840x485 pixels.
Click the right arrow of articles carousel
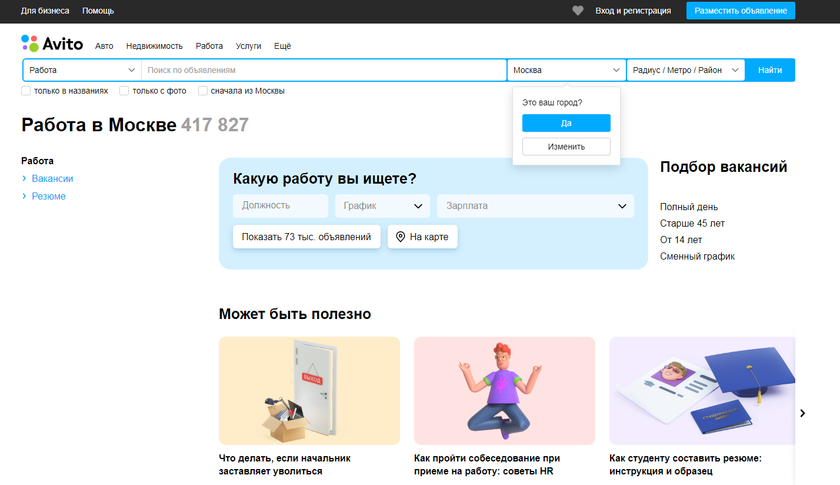(802, 413)
